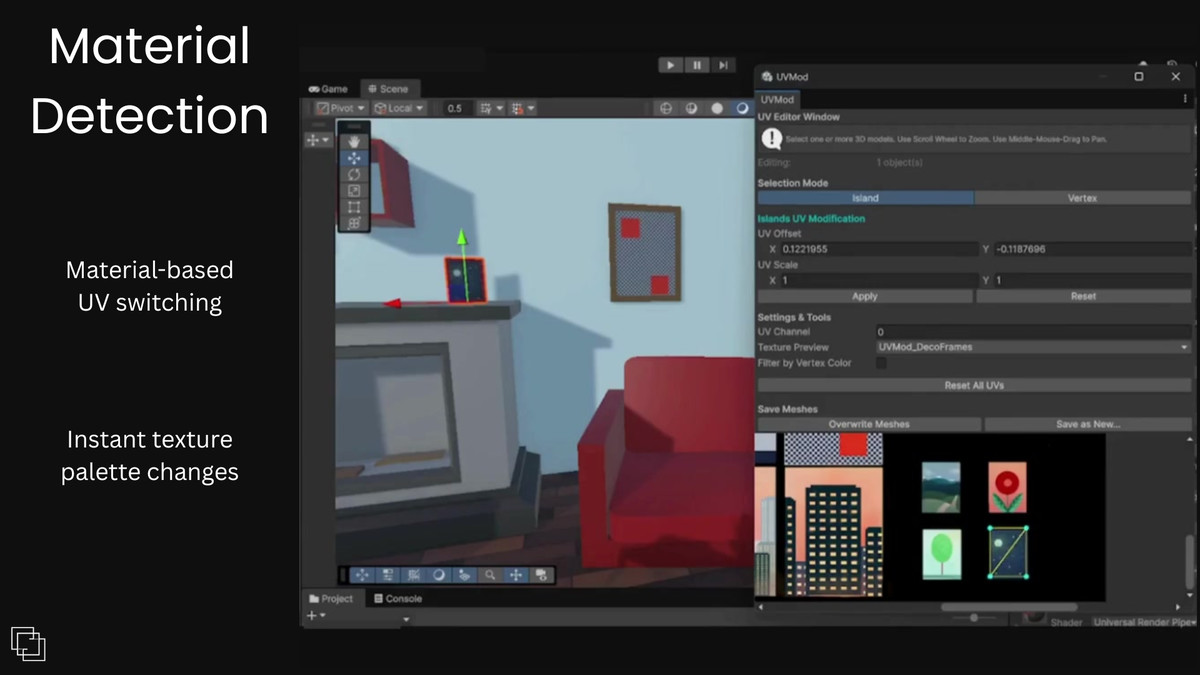This screenshot has width=1200, height=675.
Task: Select the Rotate tool
Action: [353, 174]
